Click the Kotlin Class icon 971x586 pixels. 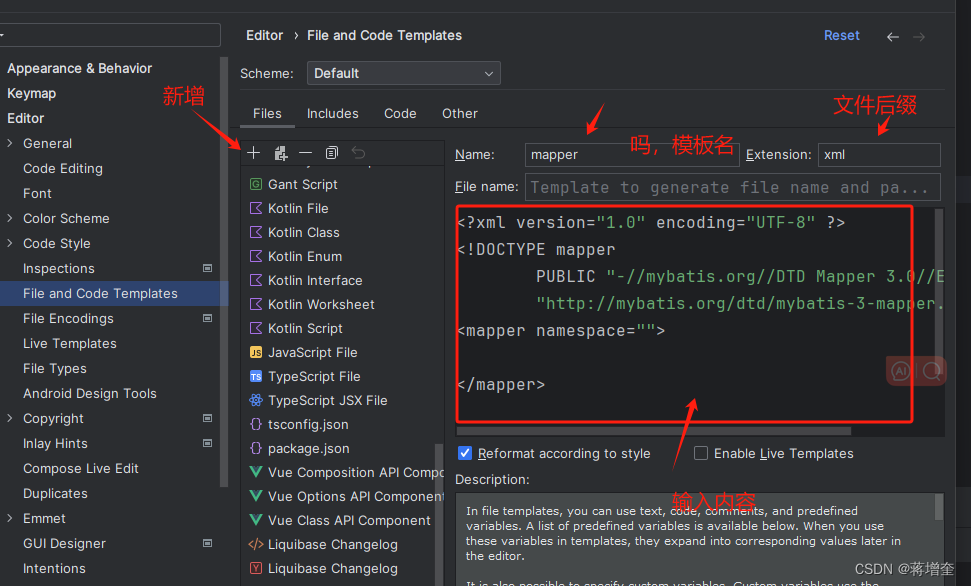(x=256, y=232)
